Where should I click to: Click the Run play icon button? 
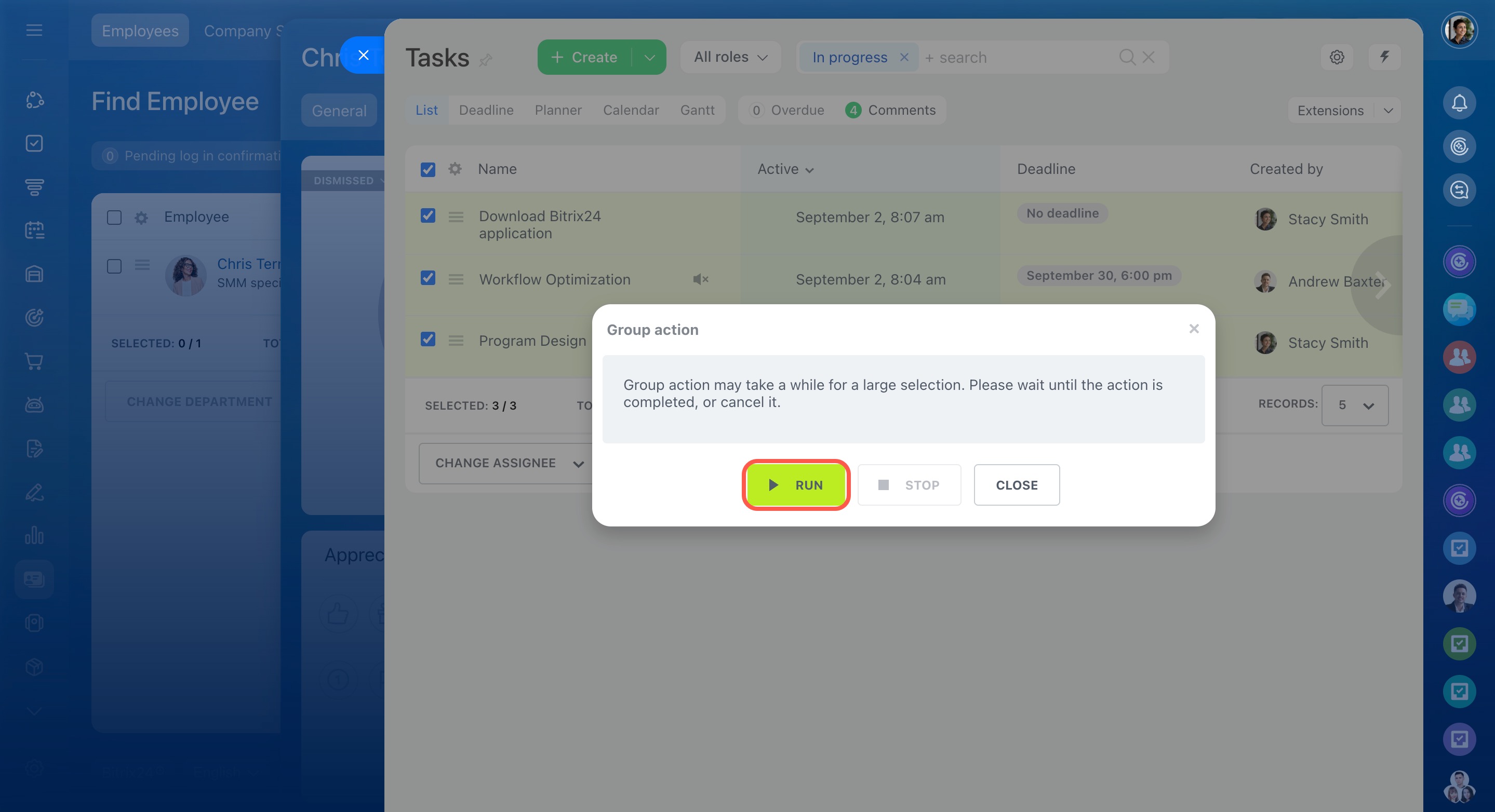(795, 485)
